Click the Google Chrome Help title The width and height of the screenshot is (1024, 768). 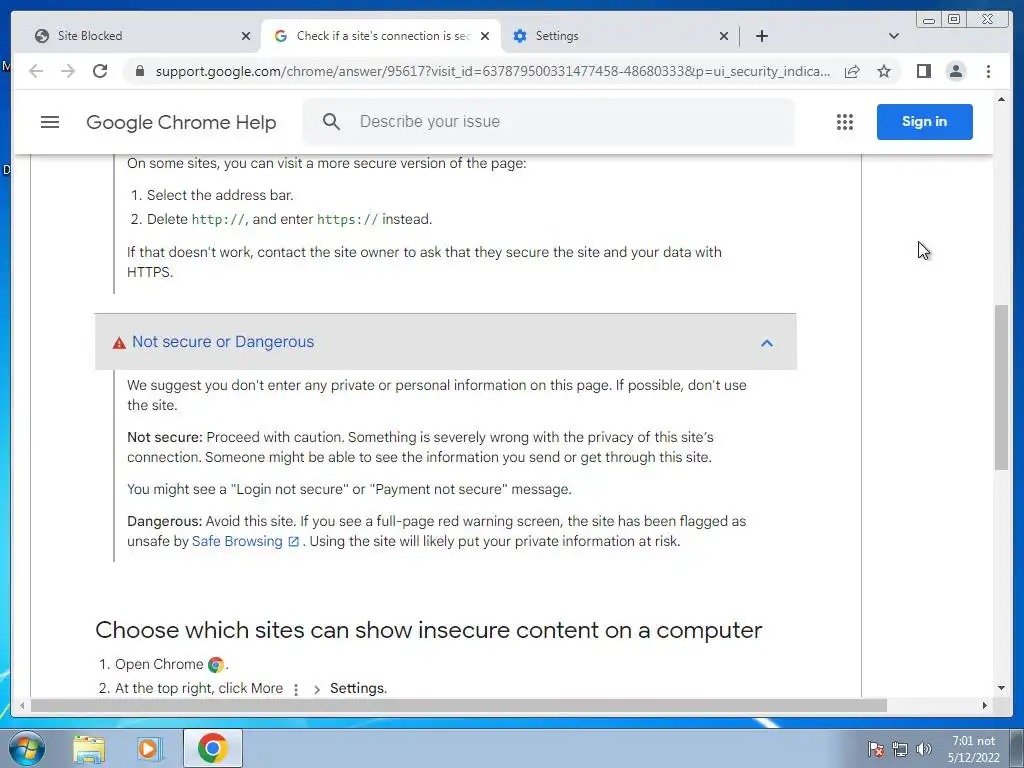click(181, 122)
